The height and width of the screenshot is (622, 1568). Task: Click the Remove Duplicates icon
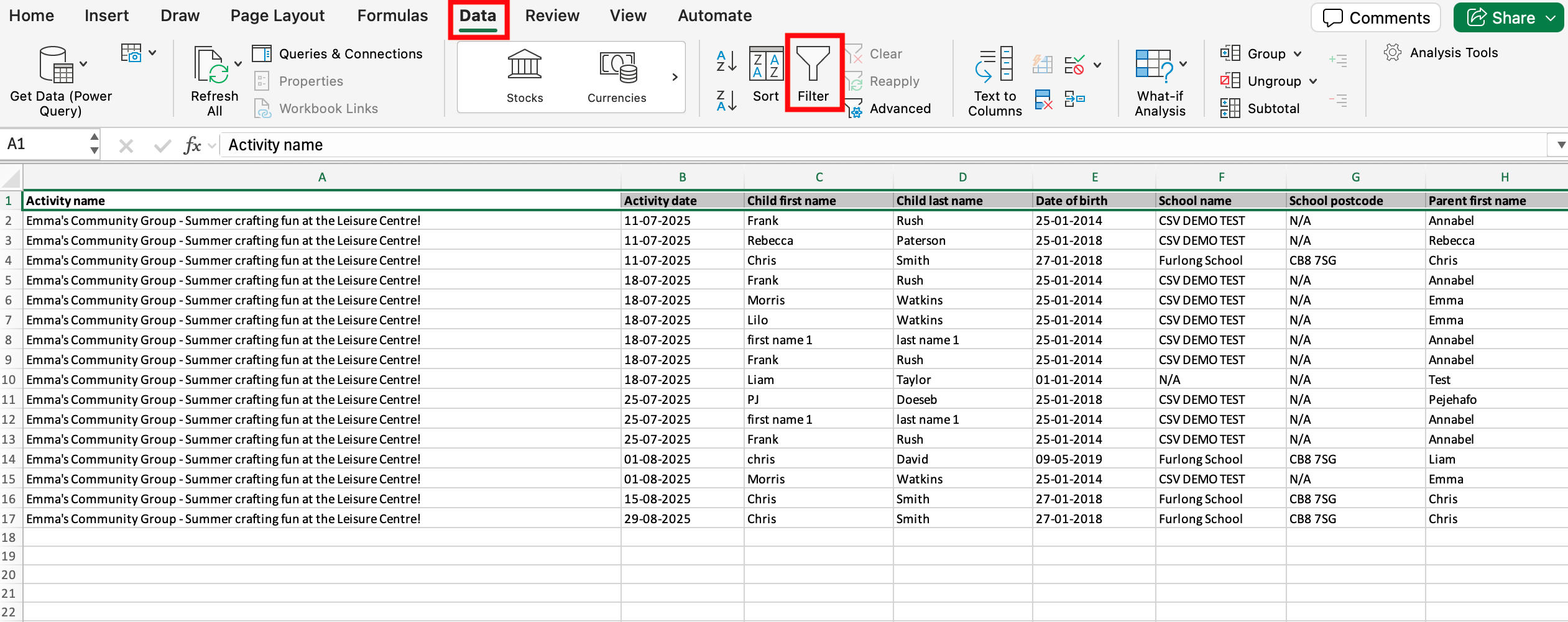1043,99
